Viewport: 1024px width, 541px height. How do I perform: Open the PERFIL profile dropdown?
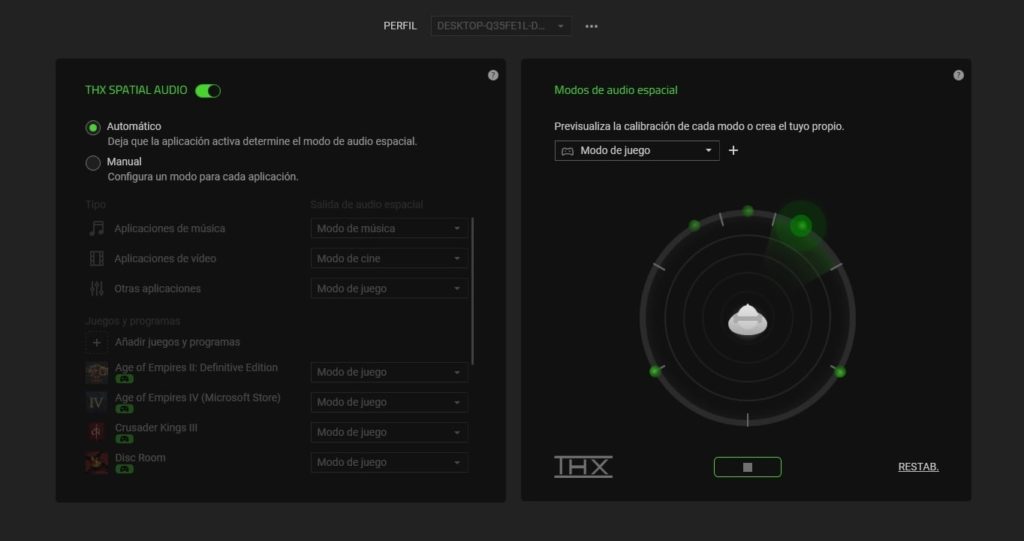point(501,26)
